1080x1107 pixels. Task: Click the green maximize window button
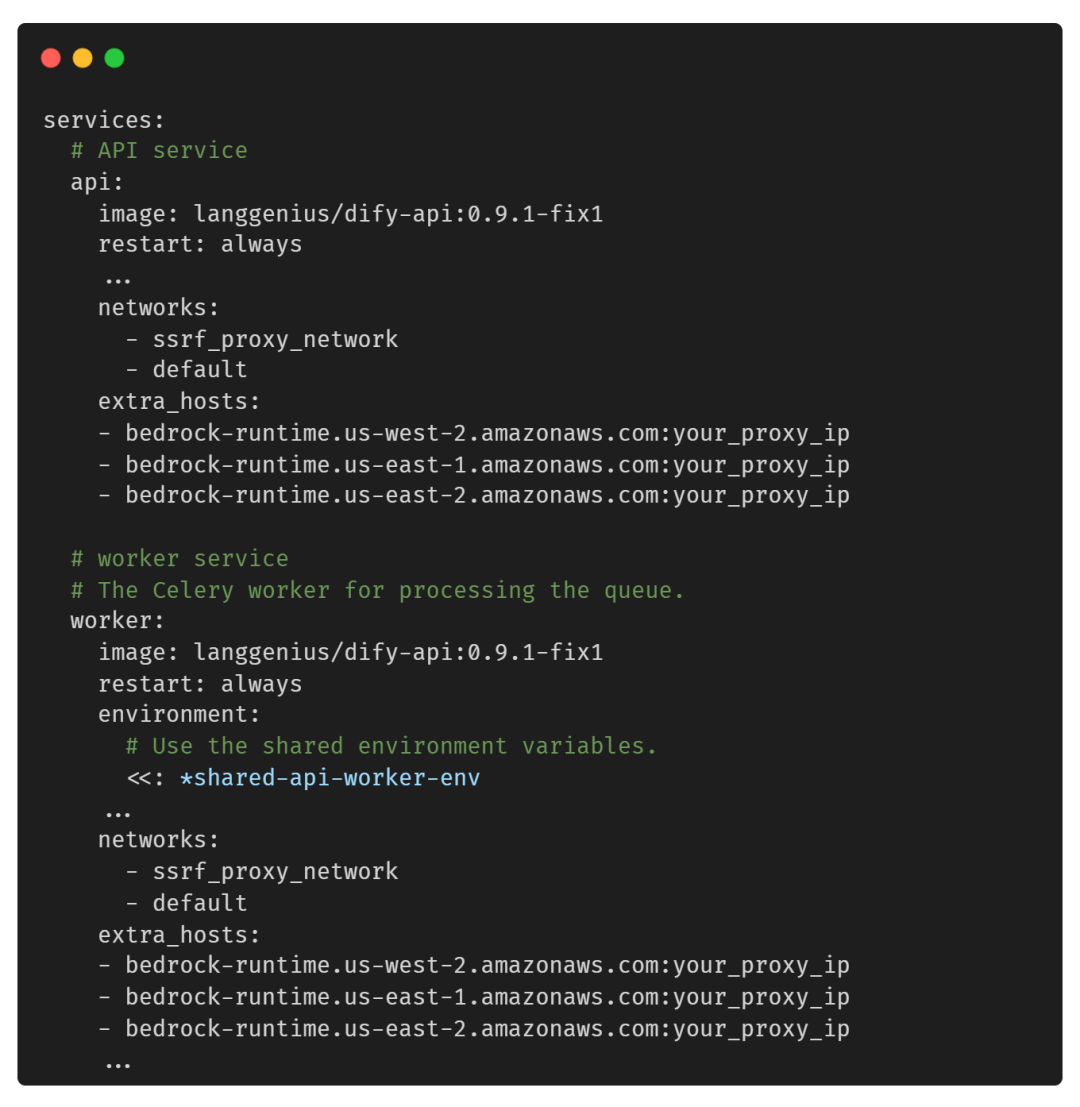click(115, 58)
